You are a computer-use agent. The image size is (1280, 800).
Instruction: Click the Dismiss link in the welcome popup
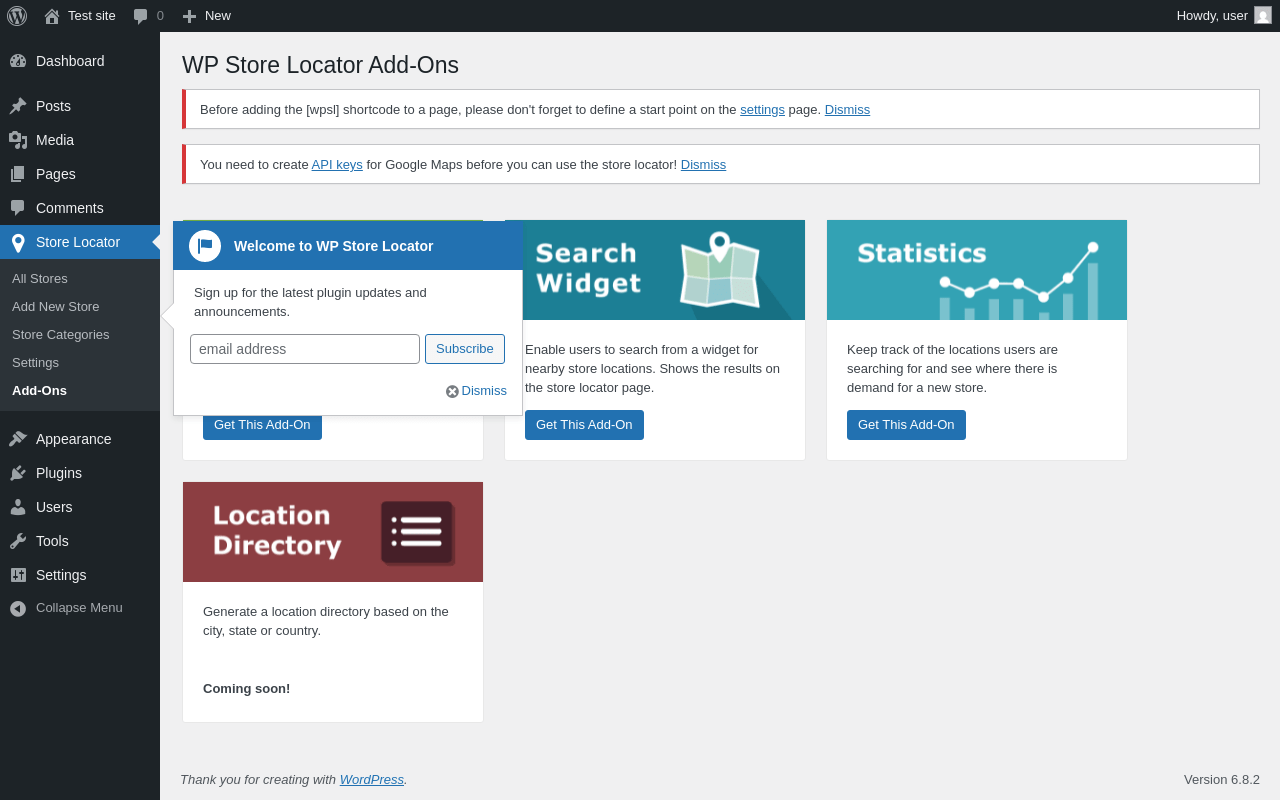pyautogui.click(x=484, y=391)
